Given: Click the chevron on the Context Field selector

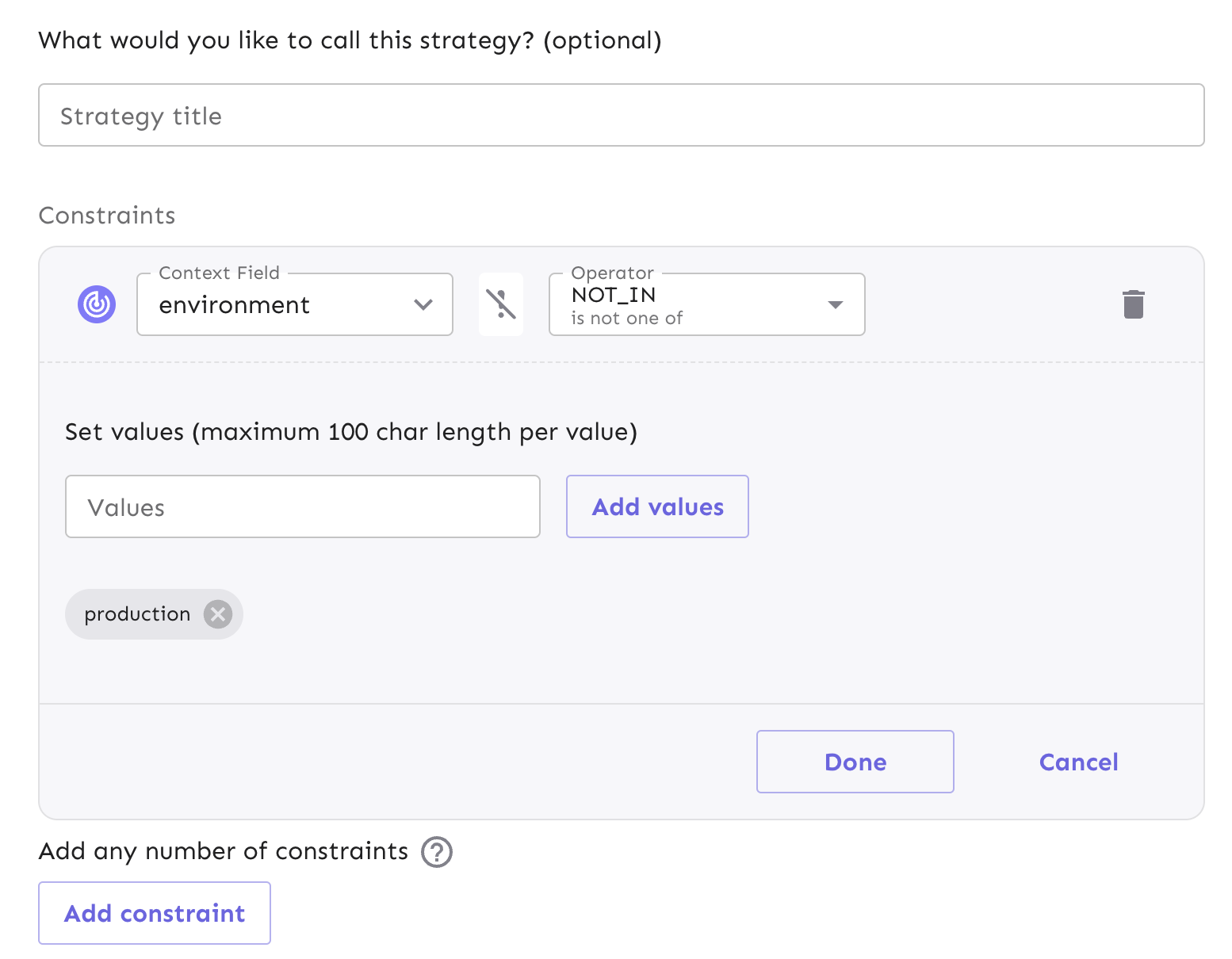Looking at the screenshot, I should [x=423, y=304].
